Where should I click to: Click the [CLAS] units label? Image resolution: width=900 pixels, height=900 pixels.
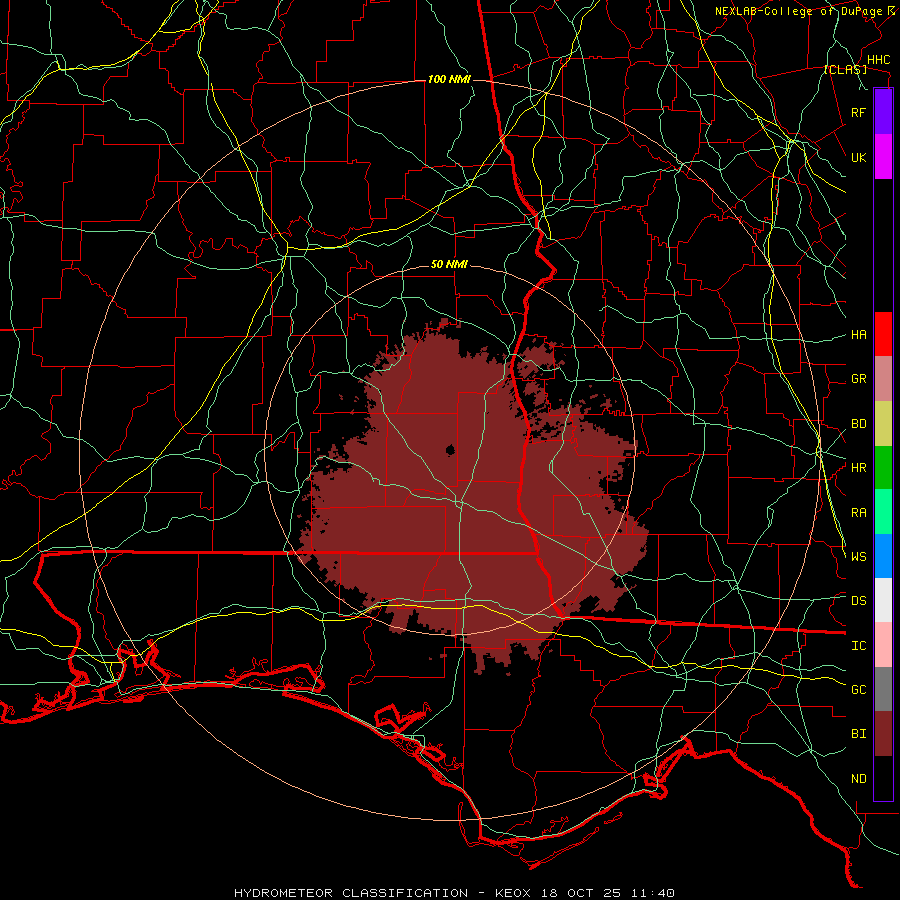tap(845, 69)
